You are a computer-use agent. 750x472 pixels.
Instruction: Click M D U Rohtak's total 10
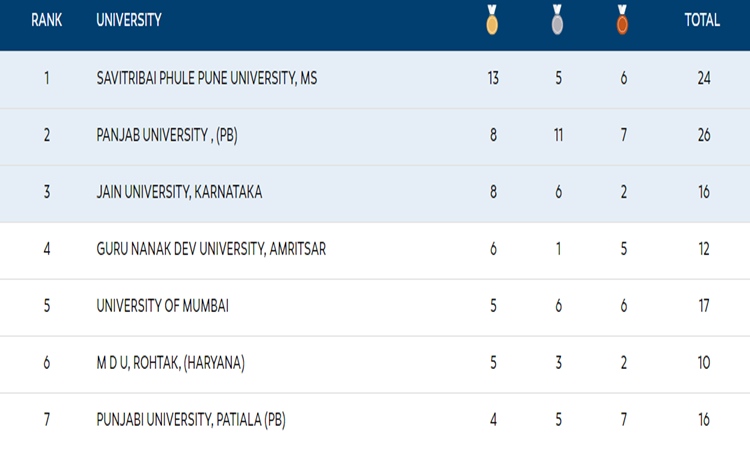(704, 363)
